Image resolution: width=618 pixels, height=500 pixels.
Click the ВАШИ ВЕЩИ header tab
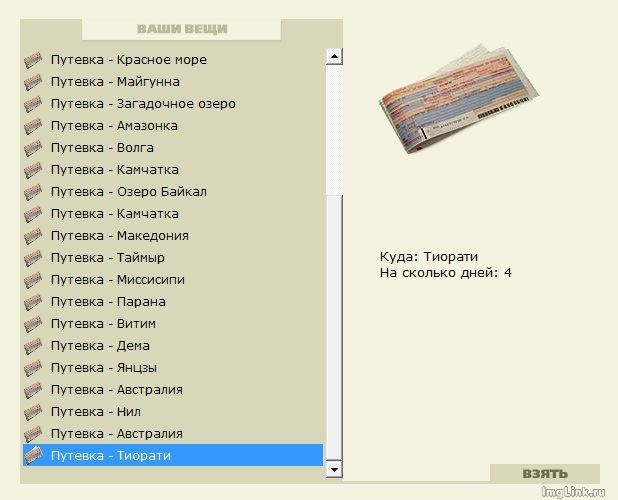[x=181, y=29]
